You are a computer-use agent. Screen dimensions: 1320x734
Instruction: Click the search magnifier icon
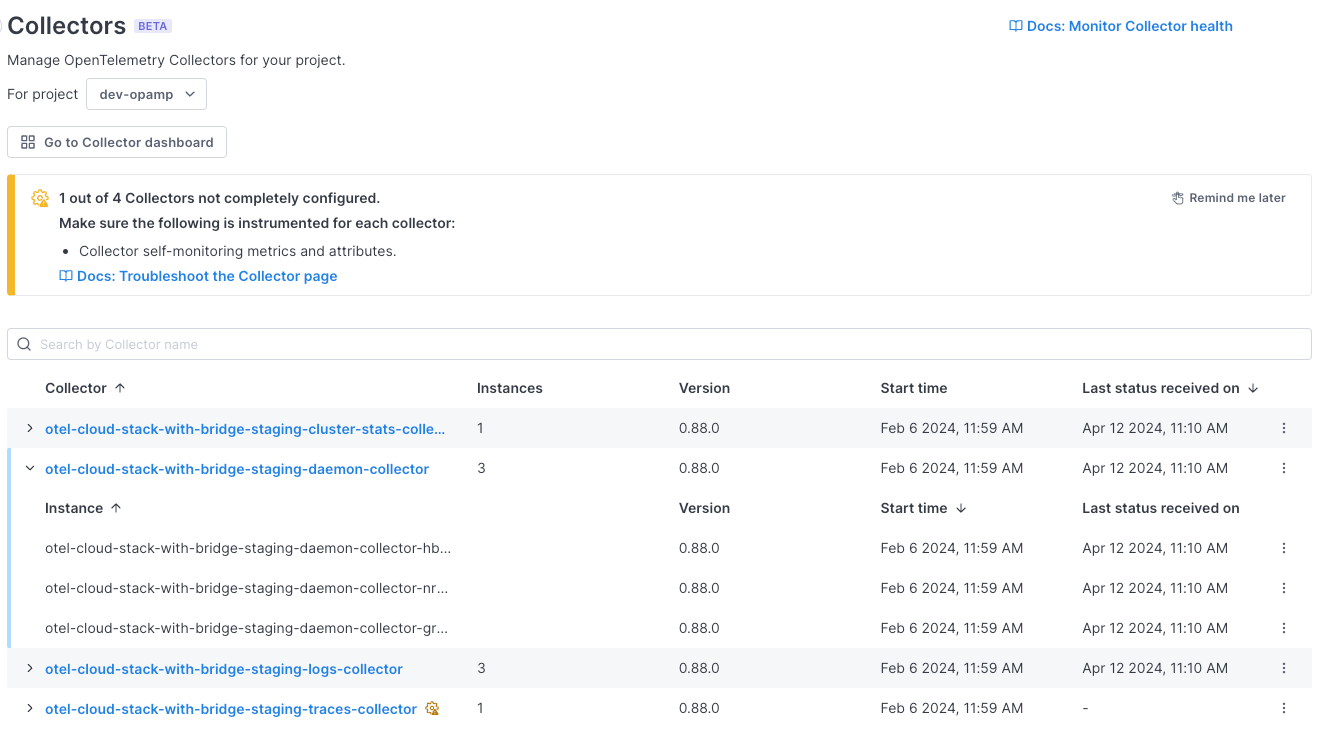[24, 343]
